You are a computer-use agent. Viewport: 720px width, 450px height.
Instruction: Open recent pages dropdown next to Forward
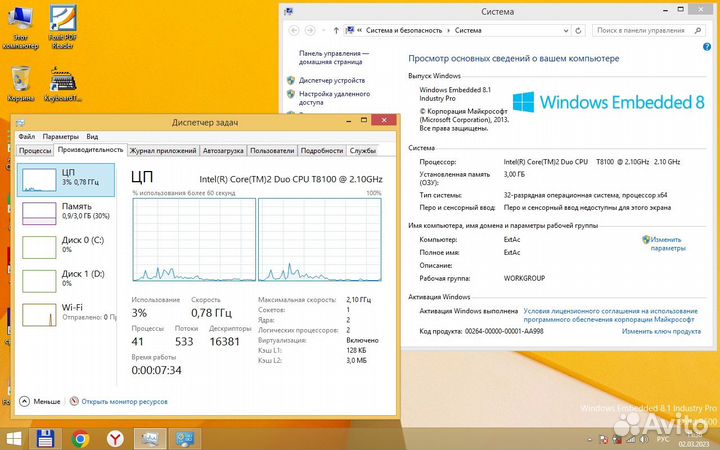click(323, 30)
